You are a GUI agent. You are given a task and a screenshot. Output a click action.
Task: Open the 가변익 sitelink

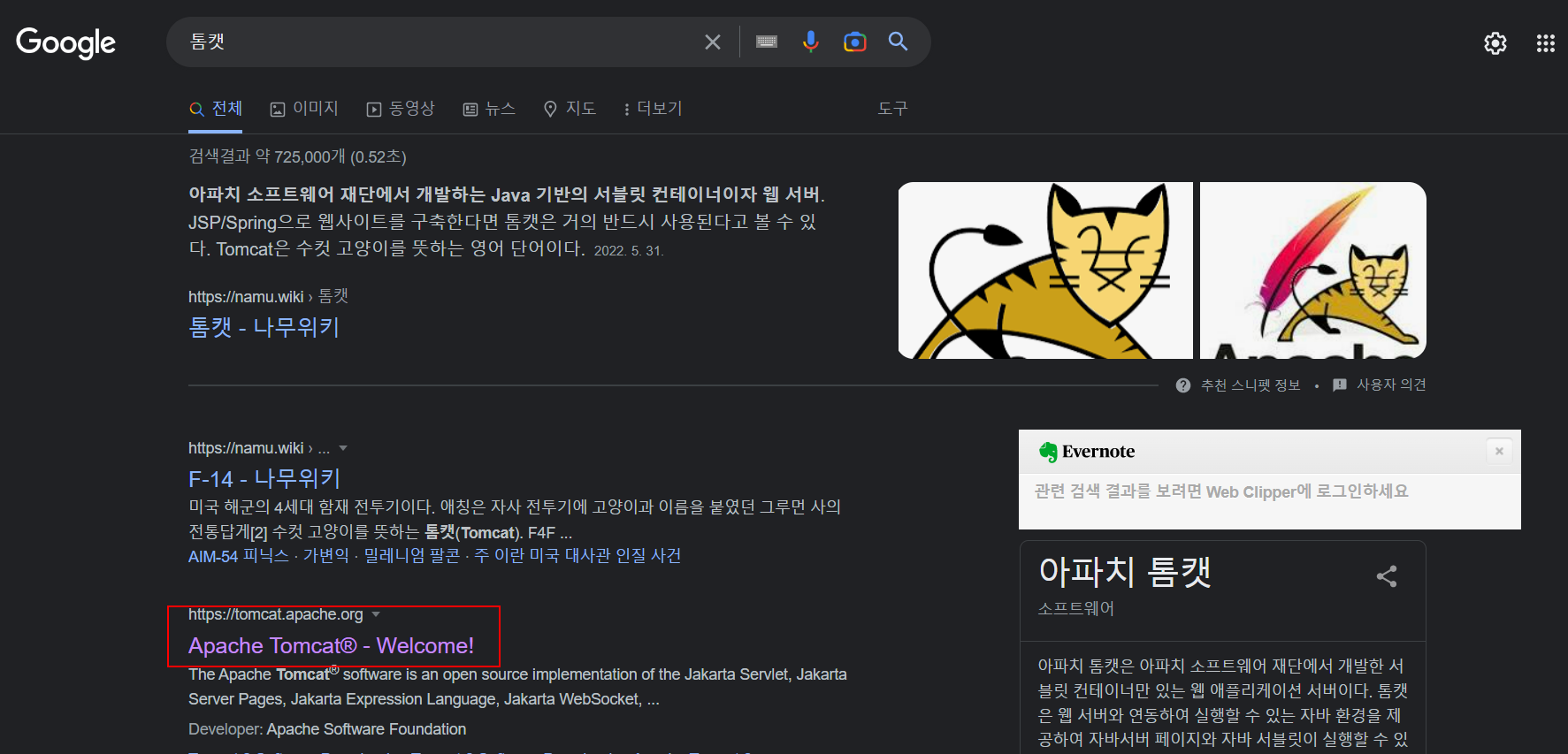326,556
